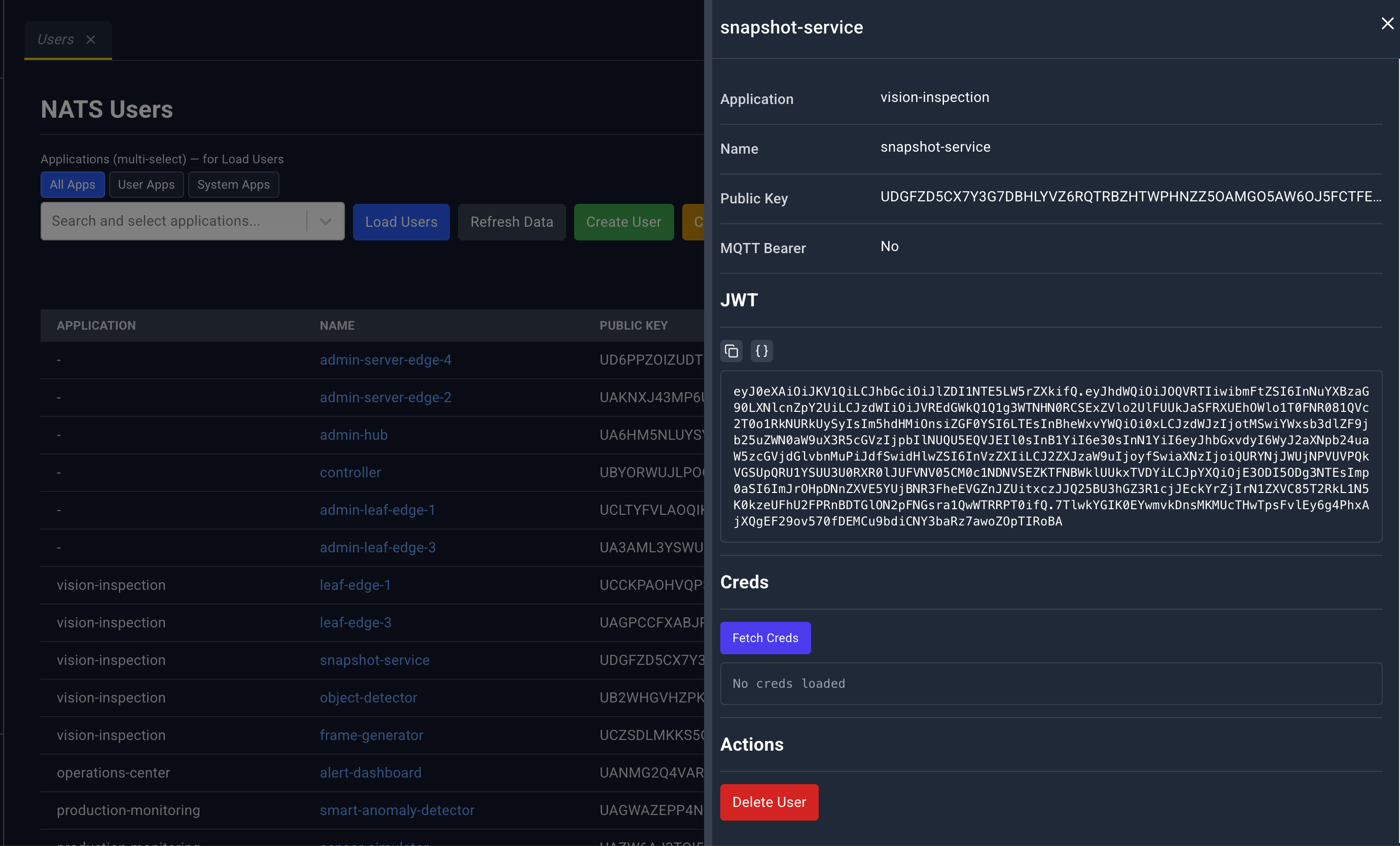Screen dimensions: 1400x846
Task: Open the controller user link
Action: point(350,472)
